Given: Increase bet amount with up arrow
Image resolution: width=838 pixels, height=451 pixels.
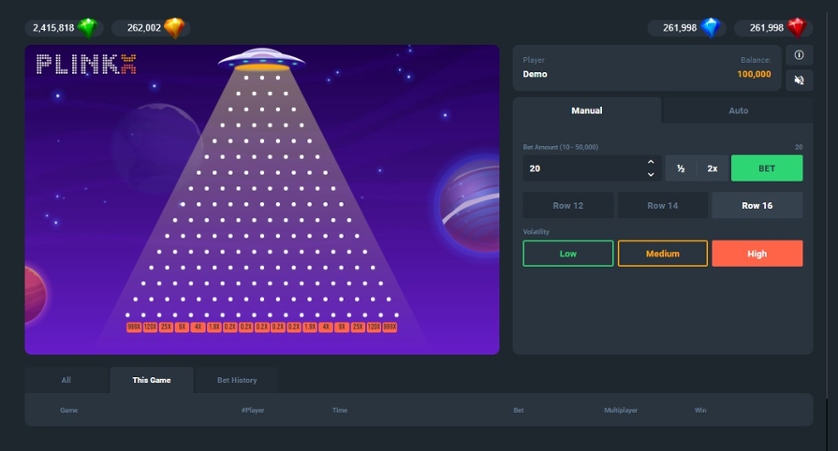Looking at the screenshot, I should [x=651, y=162].
